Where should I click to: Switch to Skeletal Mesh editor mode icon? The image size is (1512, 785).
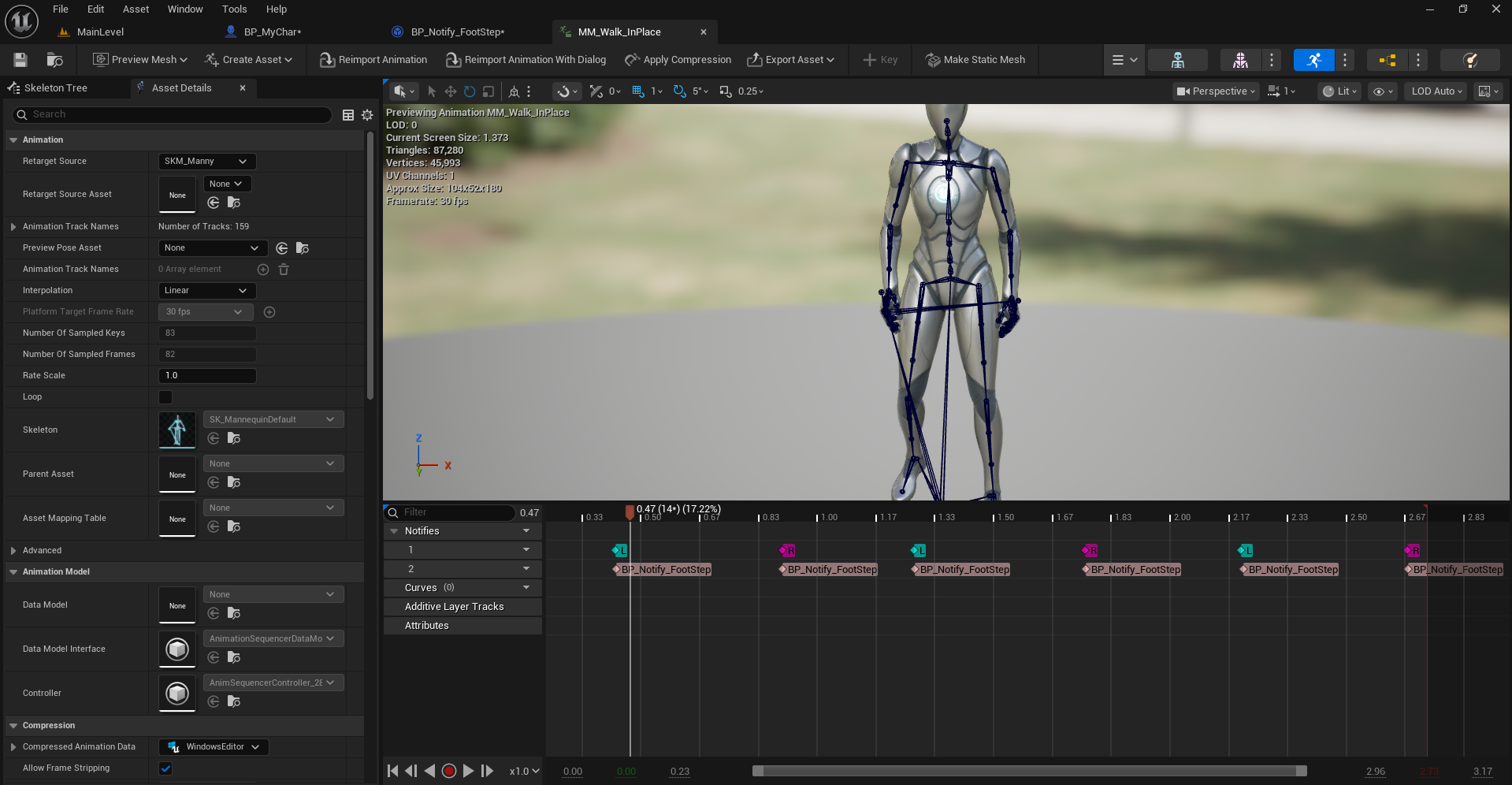(1240, 60)
